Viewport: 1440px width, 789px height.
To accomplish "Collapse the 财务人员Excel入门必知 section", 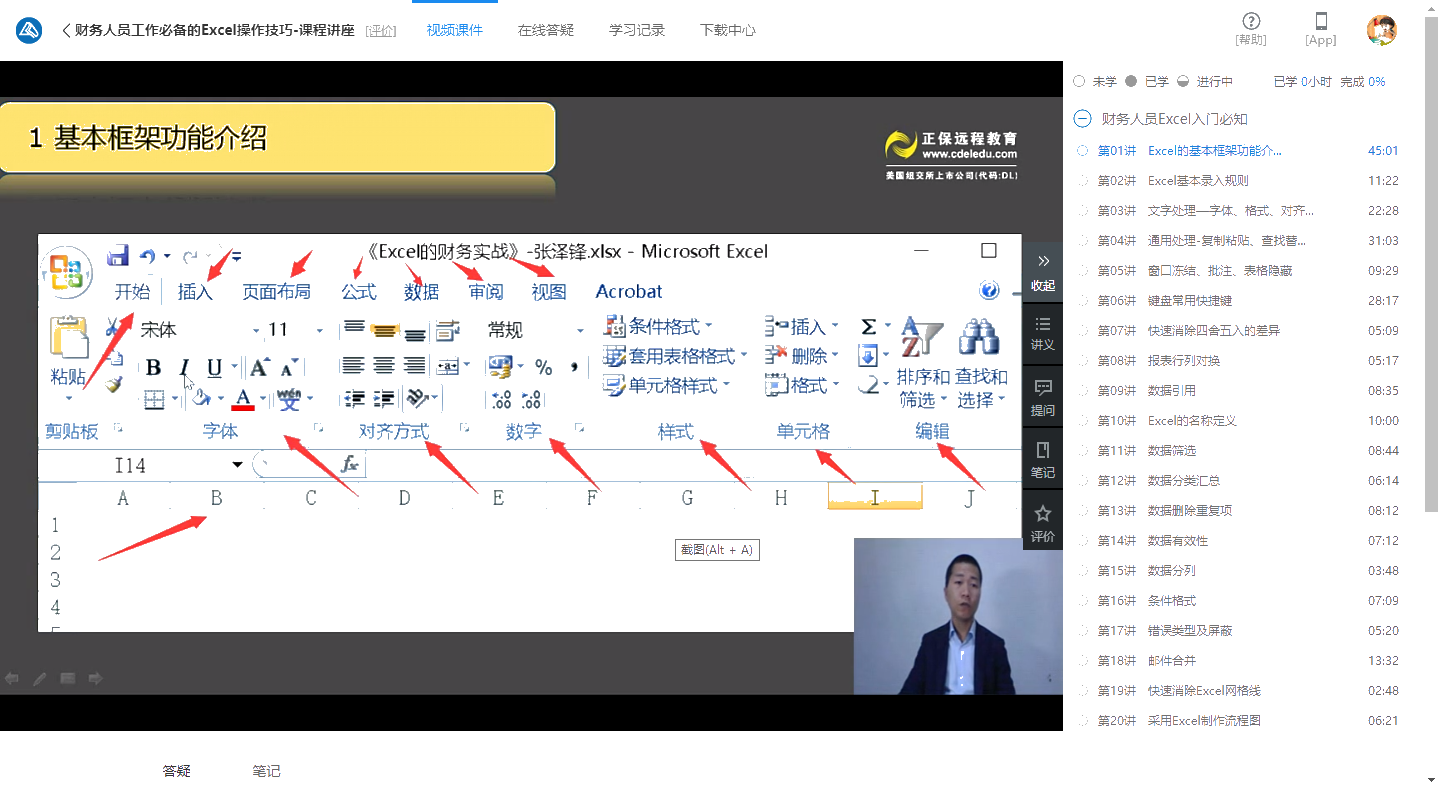I will 1082,118.
